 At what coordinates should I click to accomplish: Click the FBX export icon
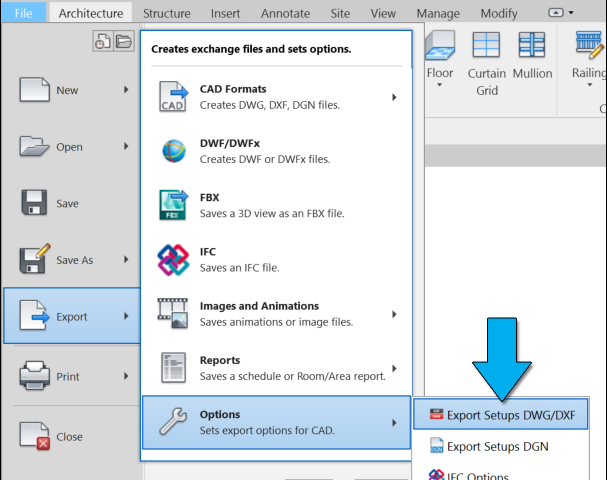pyautogui.click(x=173, y=205)
